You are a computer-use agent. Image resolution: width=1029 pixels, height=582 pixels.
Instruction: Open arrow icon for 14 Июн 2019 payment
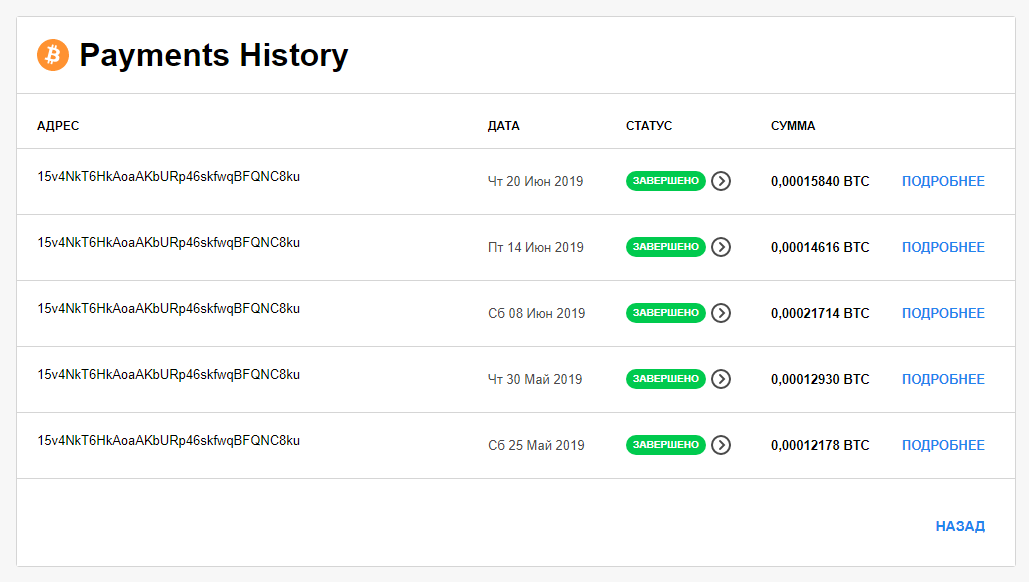pyautogui.click(x=721, y=247)
